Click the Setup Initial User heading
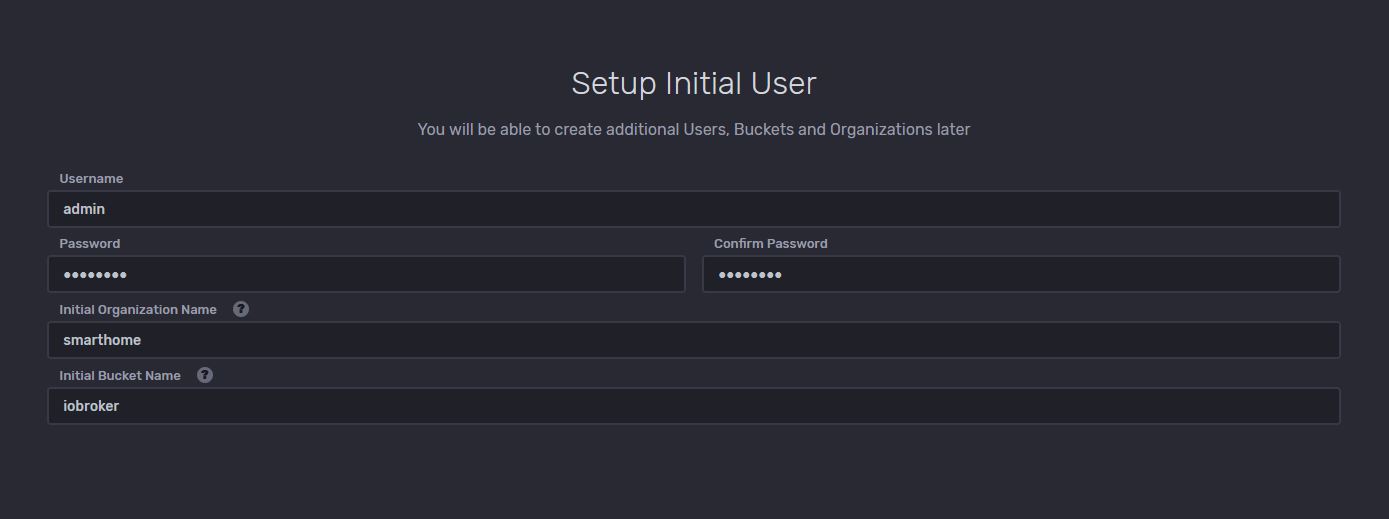The height and width of the screenshot is (519, 1389). 693,83
